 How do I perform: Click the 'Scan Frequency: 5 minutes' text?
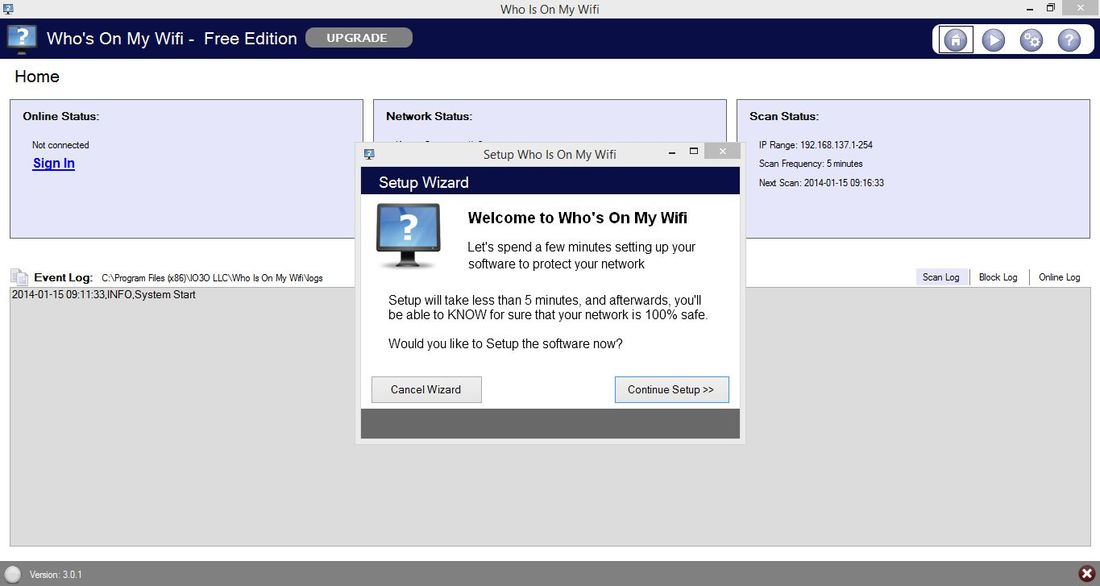tap(810, 164)
